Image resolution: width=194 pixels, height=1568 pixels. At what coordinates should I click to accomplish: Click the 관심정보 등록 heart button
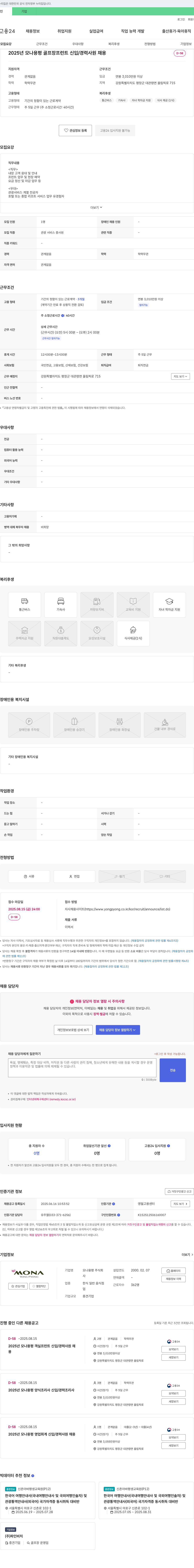point(75,130)
